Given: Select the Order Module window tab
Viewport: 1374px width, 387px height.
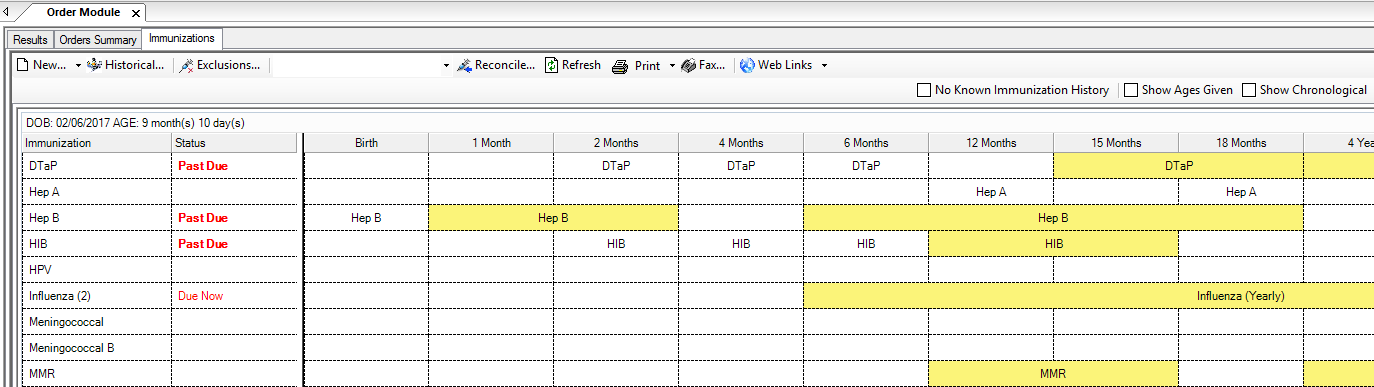Looking at the screenshot, I should (x=83, y=12).
